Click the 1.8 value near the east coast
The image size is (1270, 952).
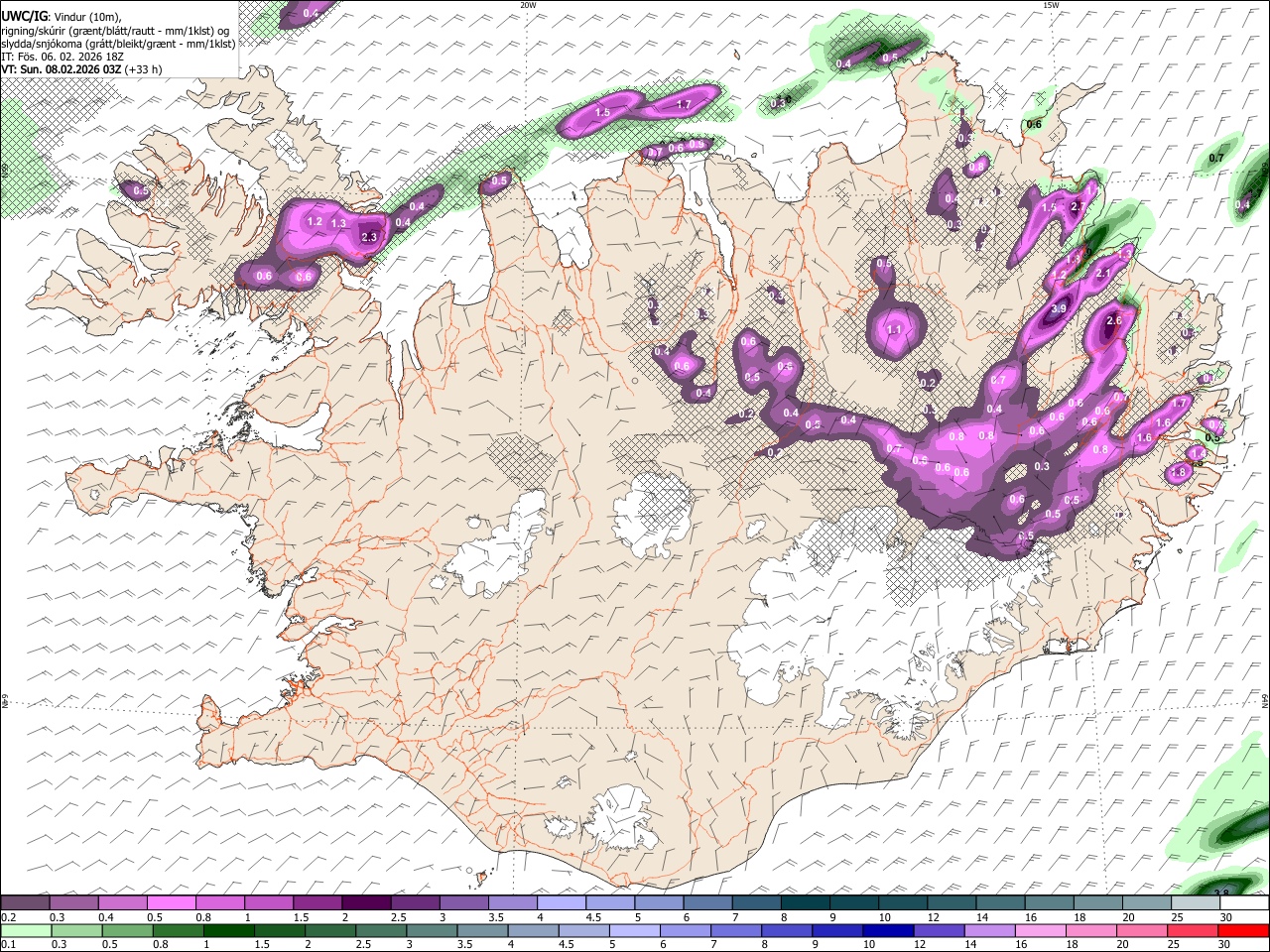[x=1178, y=474]
